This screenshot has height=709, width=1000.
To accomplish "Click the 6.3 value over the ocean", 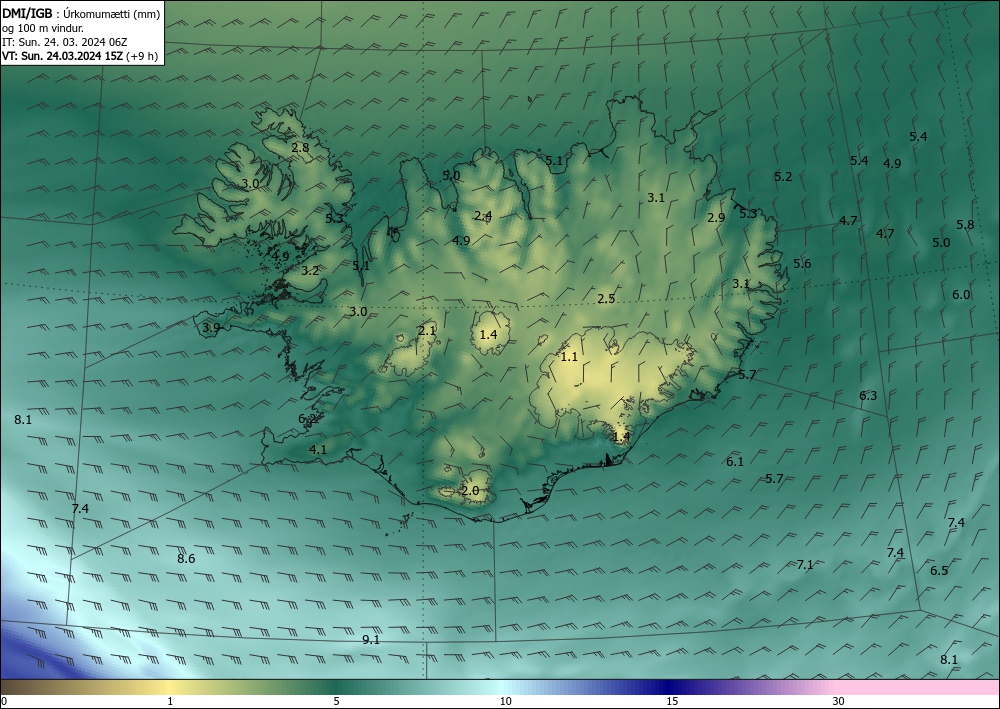I will click(868, 396).
